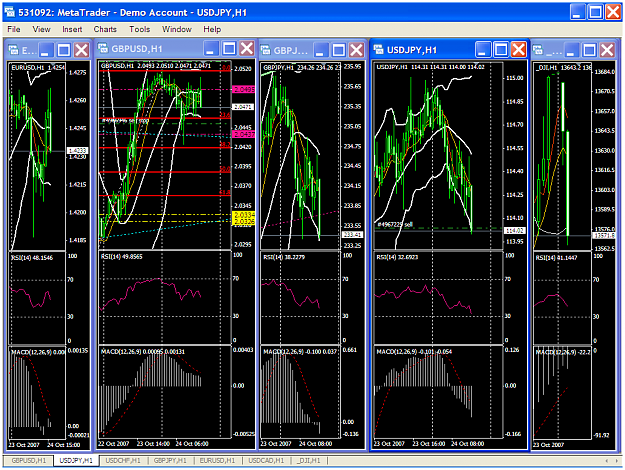Viewport: 625px width, 470px height.
Task: Click the current price 2.0471 label in GBPUSD
Action: click(243, 107)
